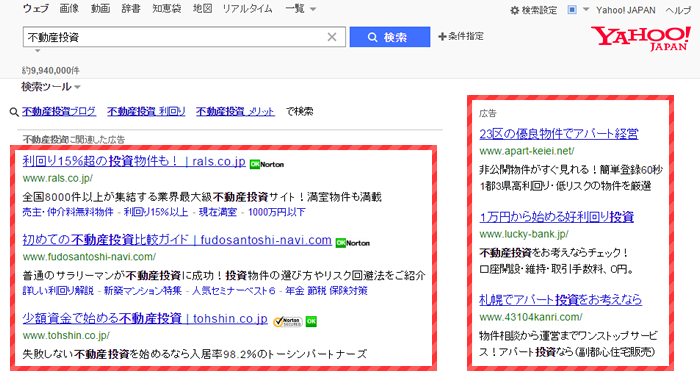Select the ウェブ search tab
Image resolution: width=700 pixels, height=371 pixels.
pos(36,8)
